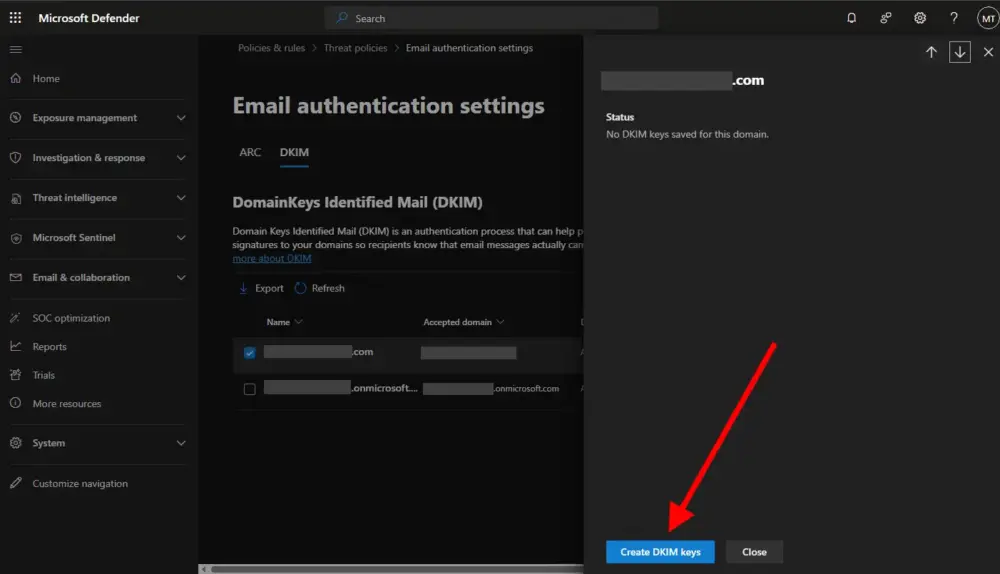The image size is (1000, 574).
Task: Click the Microsoft Defender title
Action: point(89,18)
